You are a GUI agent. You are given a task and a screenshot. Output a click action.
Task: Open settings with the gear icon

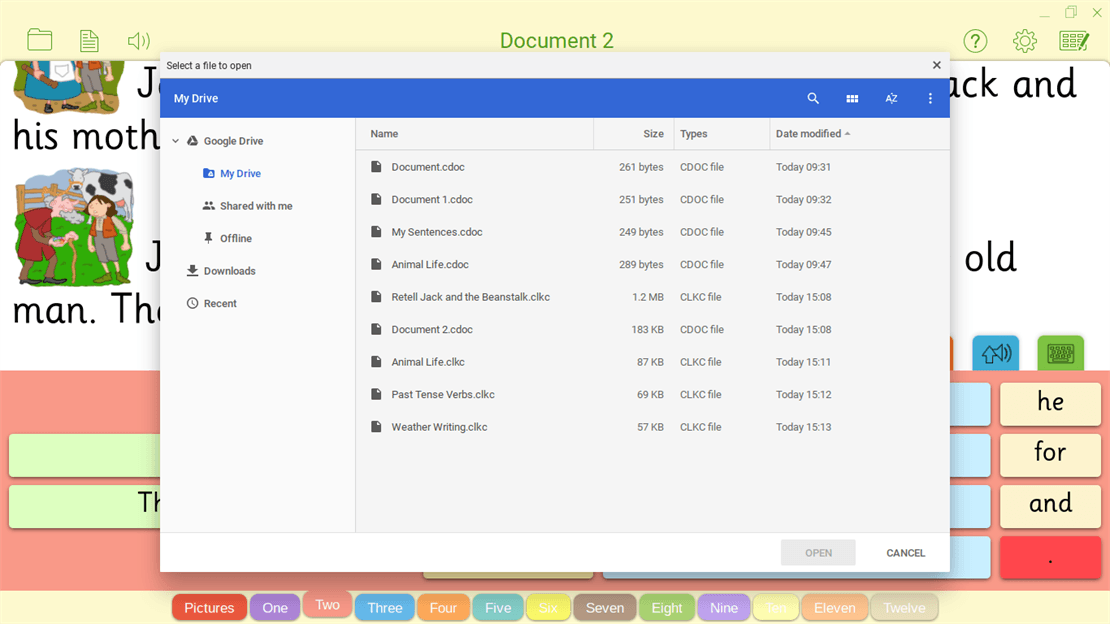(x=1024, y=41)
